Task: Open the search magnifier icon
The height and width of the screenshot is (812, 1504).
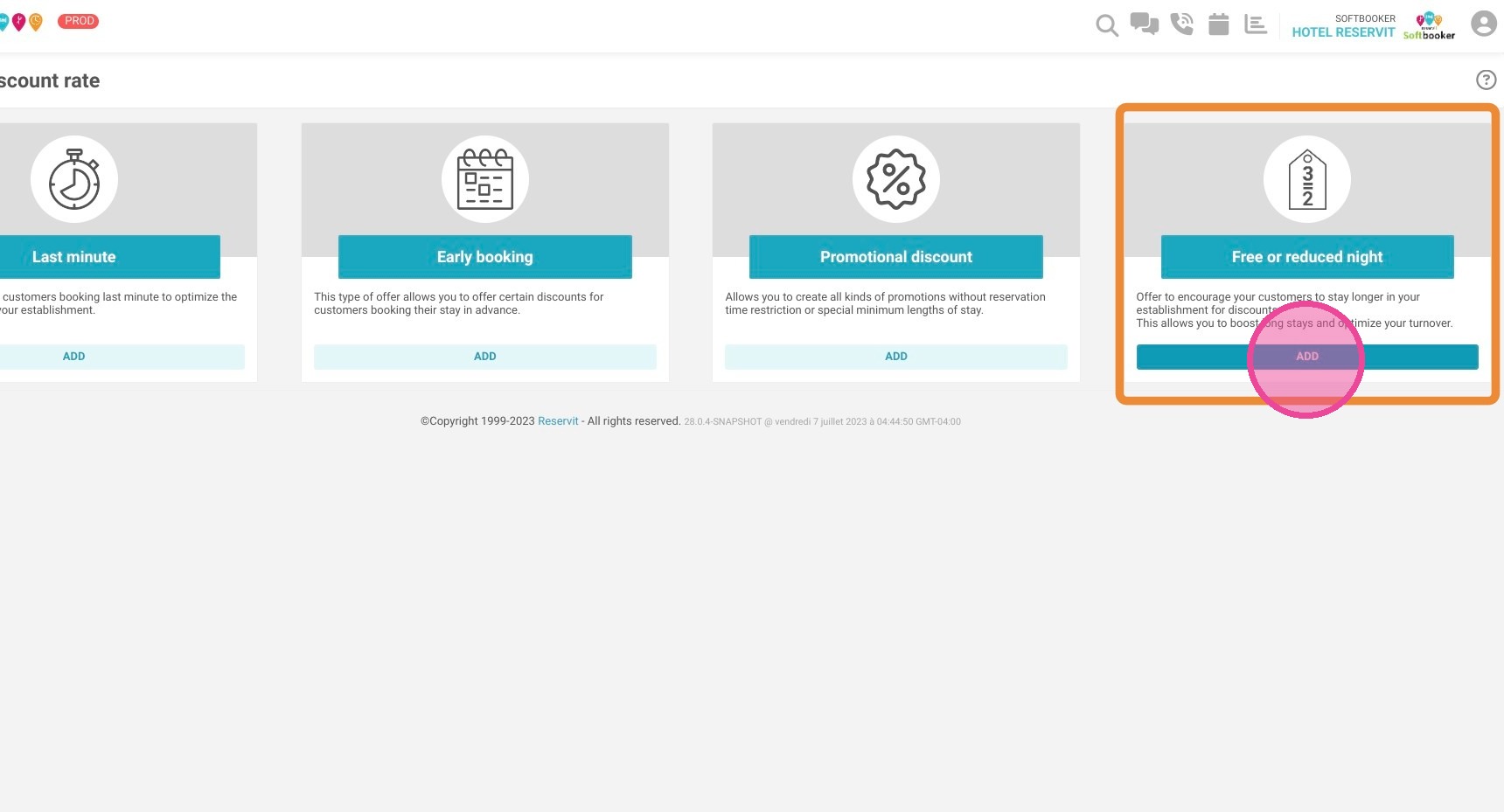Action: click(1107, 25)
